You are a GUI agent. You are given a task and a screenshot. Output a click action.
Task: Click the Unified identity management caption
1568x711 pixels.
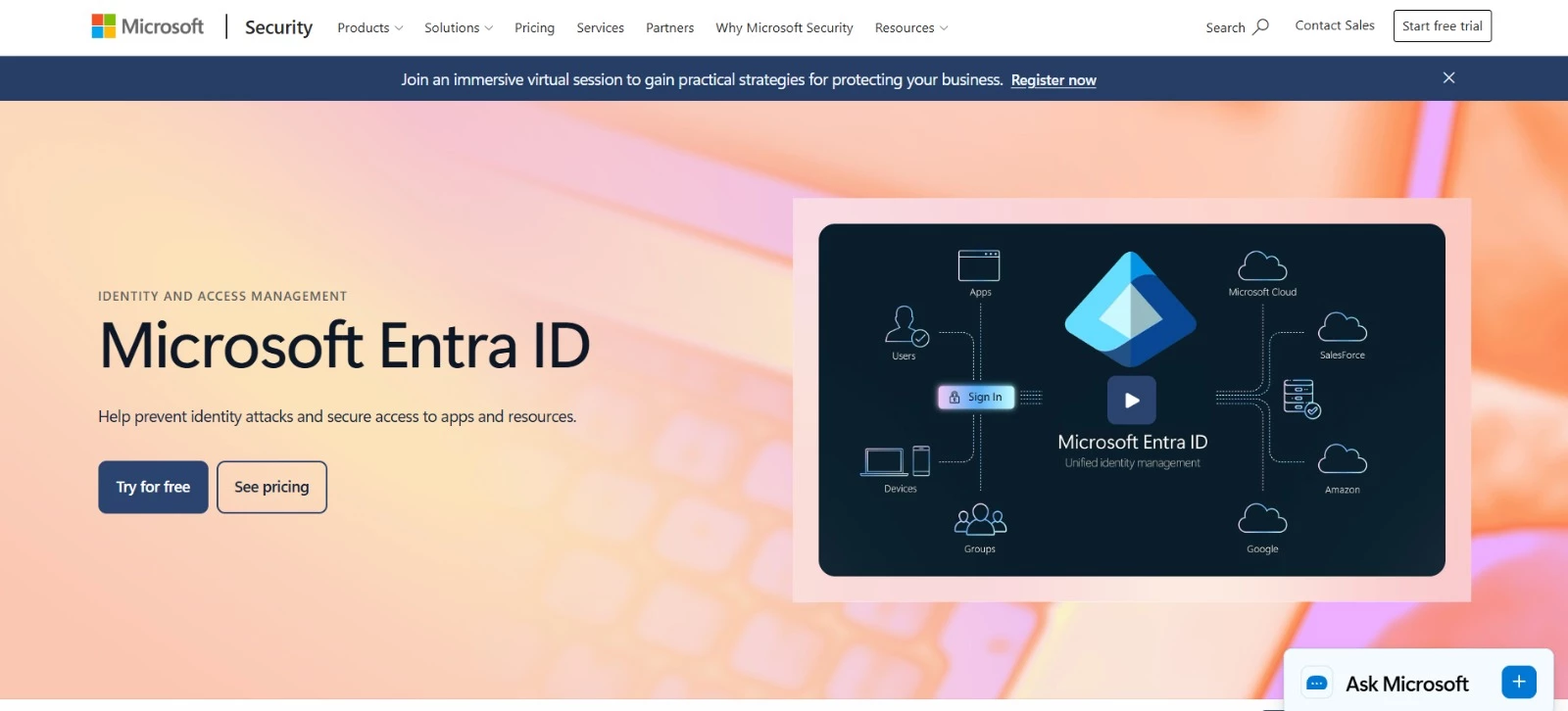point(1132,463)
